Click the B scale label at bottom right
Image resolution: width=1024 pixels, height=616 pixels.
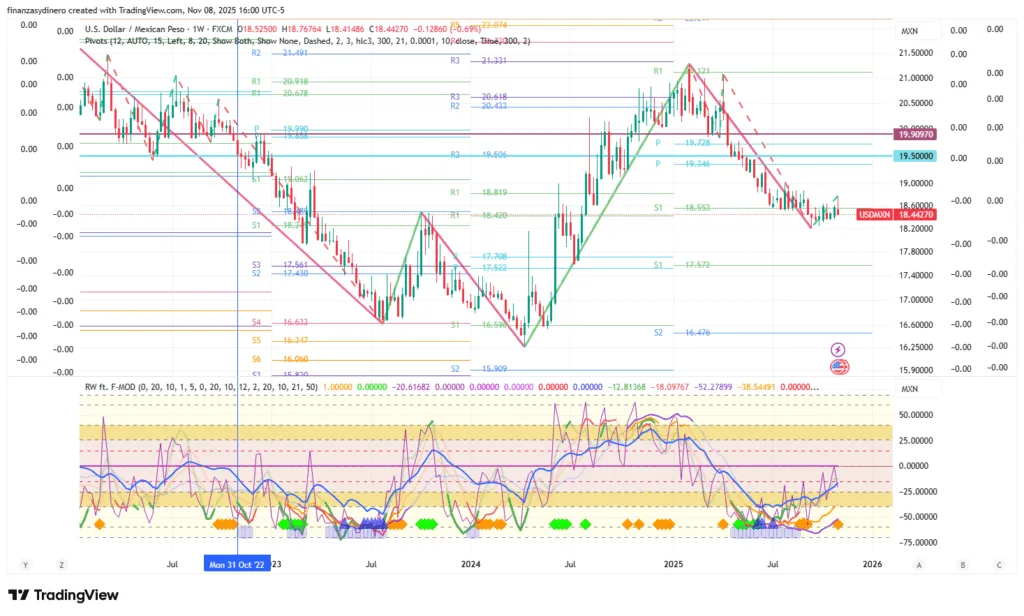[963, 564]
